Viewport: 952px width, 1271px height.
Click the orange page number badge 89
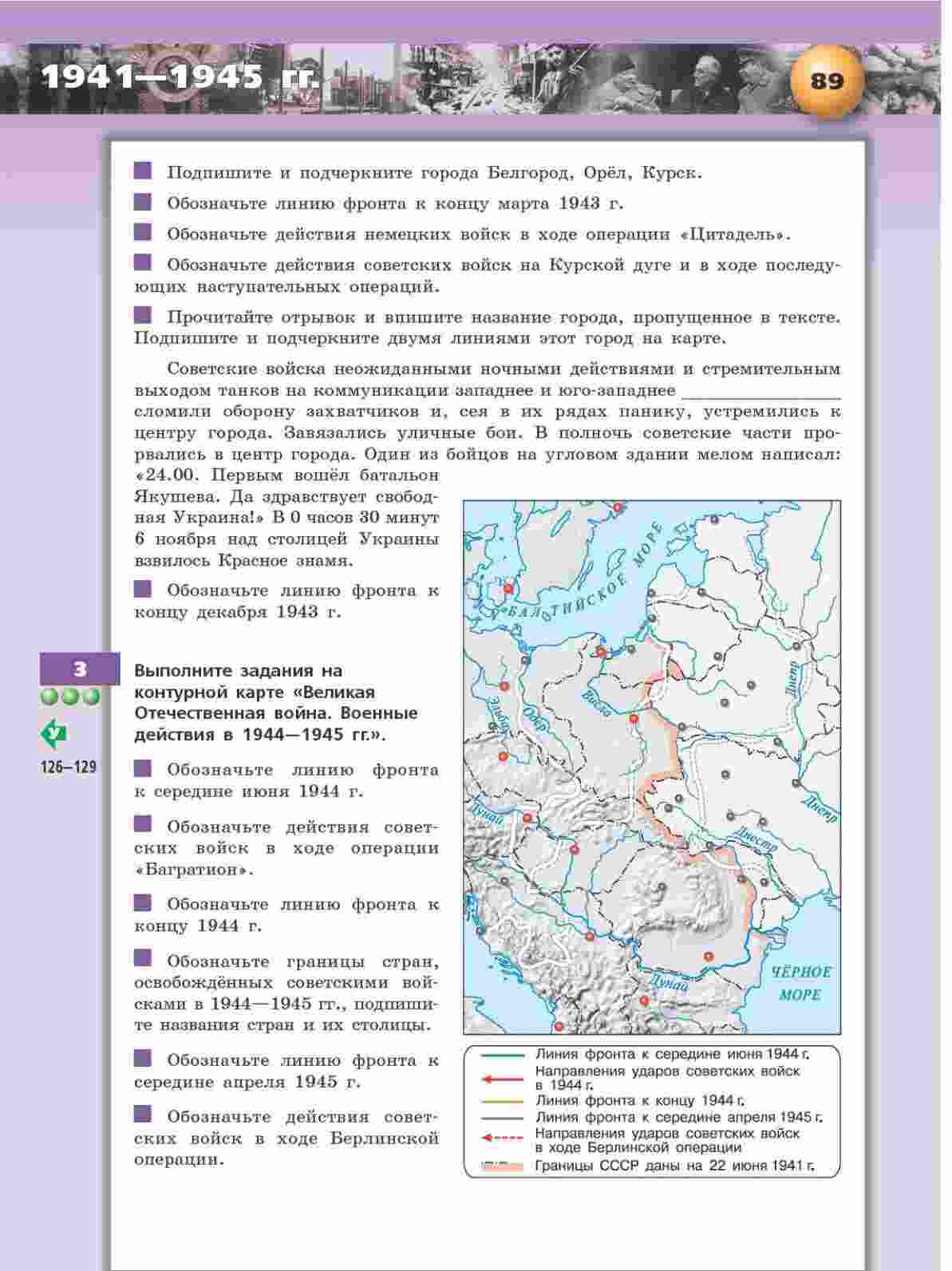(827, 81)
